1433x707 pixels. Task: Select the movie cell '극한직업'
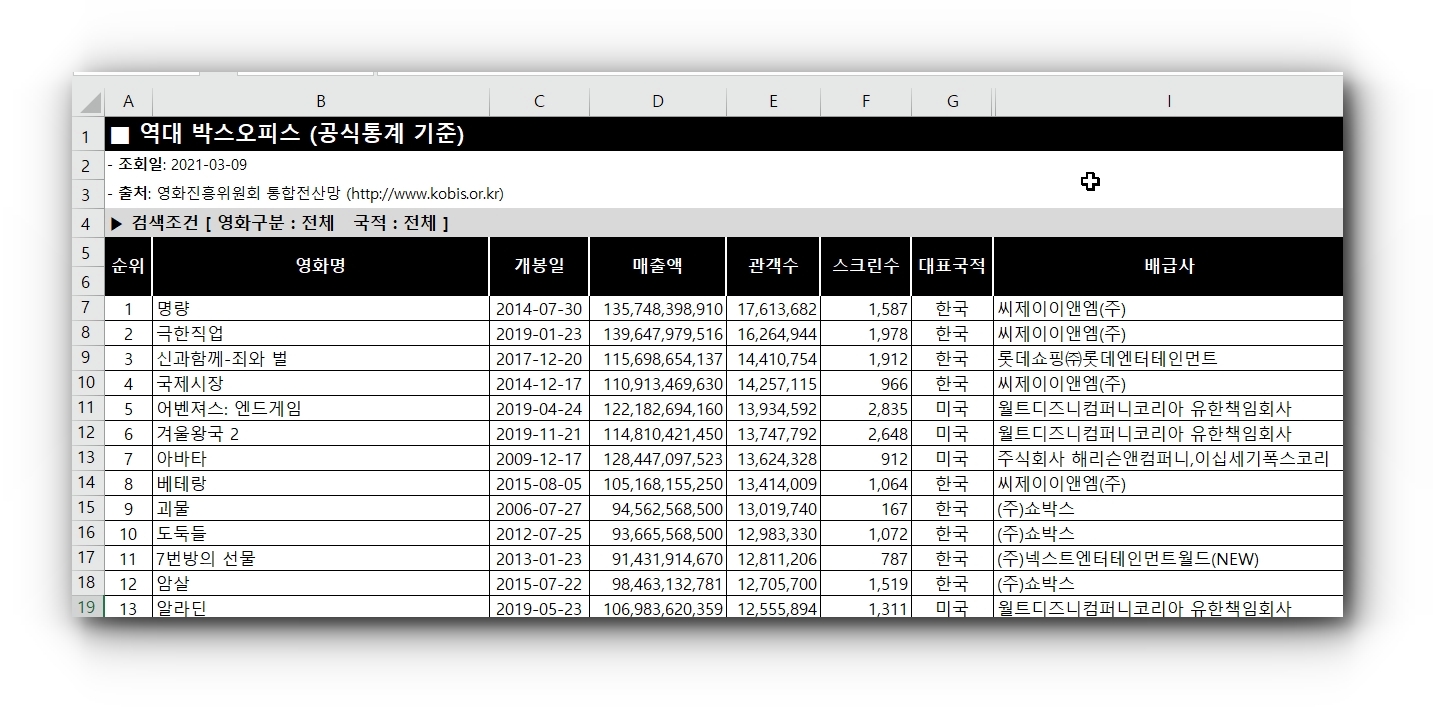pyautogui.click(x=321, y=333)
